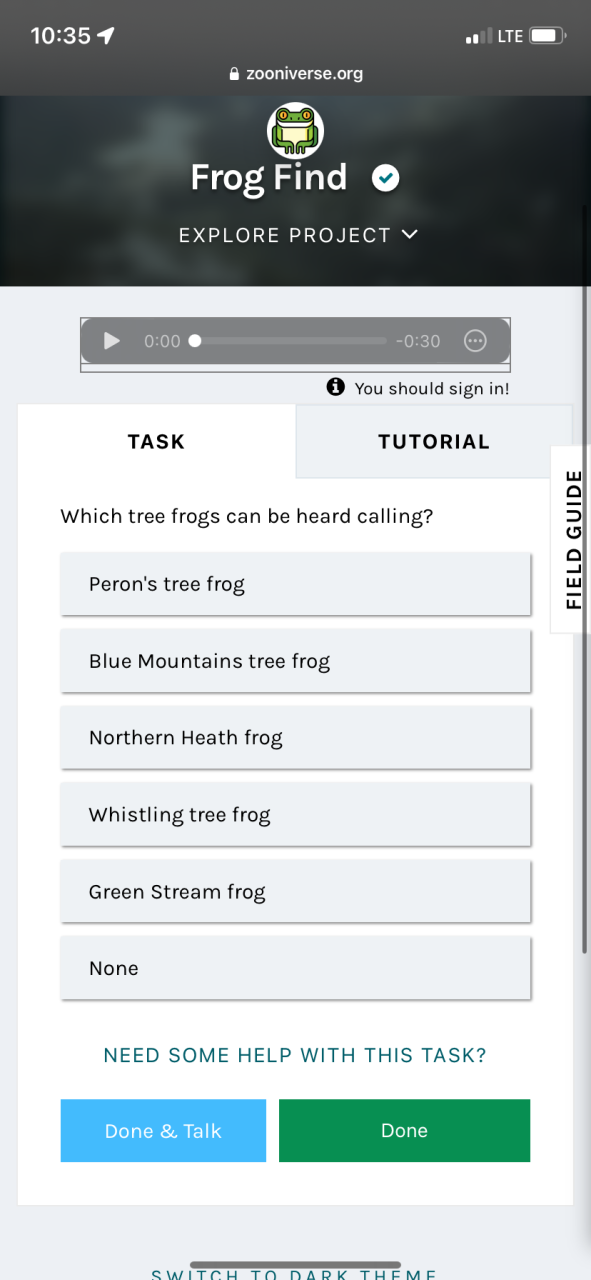Image resolution: width=591 pixels, height=1280 pixels.
Task: Click the lock icon next to zooniverse.org
Action: click(x=235, y=74)
